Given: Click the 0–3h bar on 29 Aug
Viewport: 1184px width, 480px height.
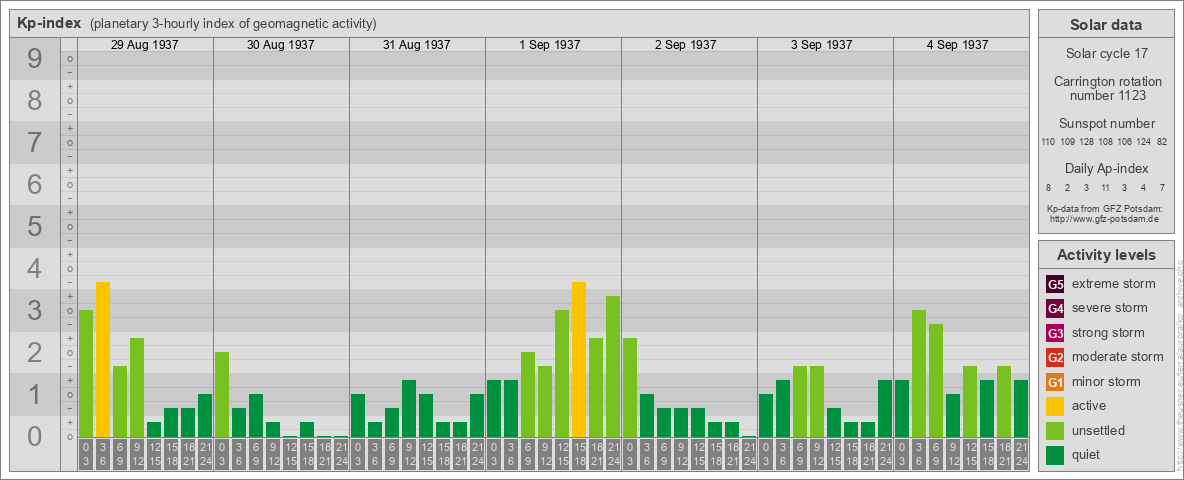Looking at the screenshot, I should pos(86,374).
